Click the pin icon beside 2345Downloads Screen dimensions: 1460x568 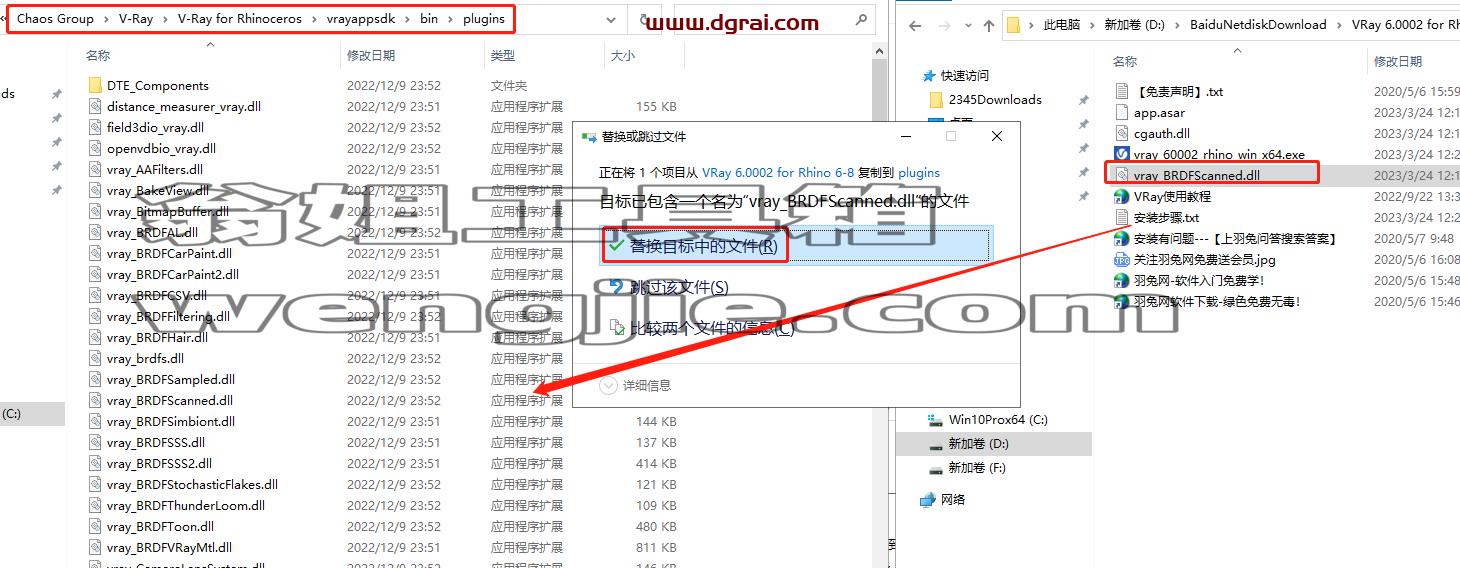point(1083,100)
